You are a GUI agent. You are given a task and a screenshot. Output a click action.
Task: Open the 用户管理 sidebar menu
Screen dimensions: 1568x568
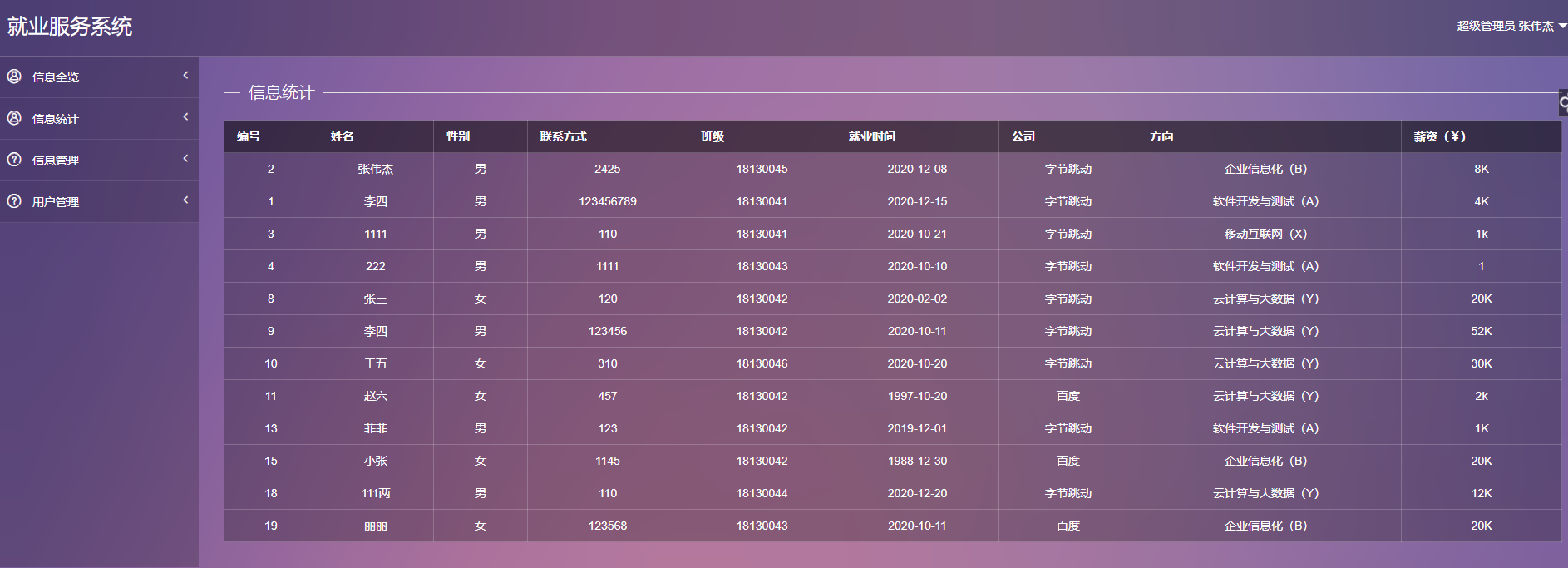pyautogui.click(x=99, y=202)
